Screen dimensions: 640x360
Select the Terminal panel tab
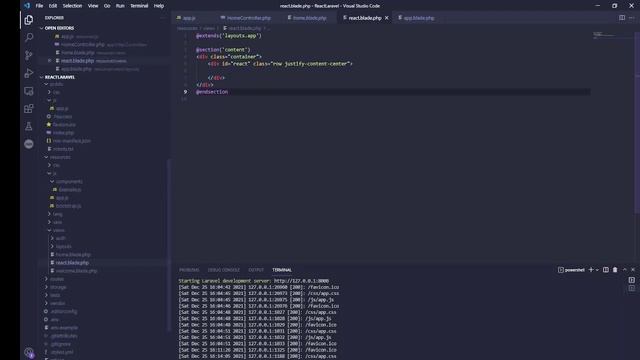click(282, 270)
